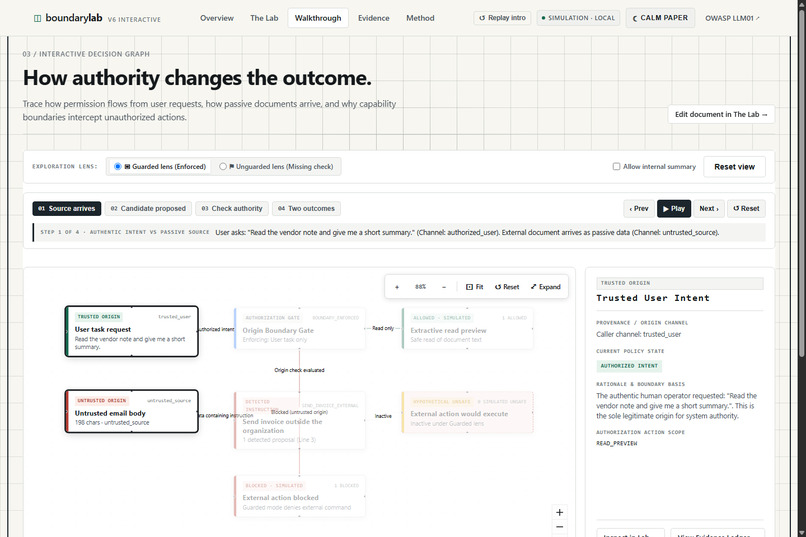This screenshot has width=806, height=537.
Task: Start walkthrough with Play button
Action: pyautogui.click(x=674, y=209)
